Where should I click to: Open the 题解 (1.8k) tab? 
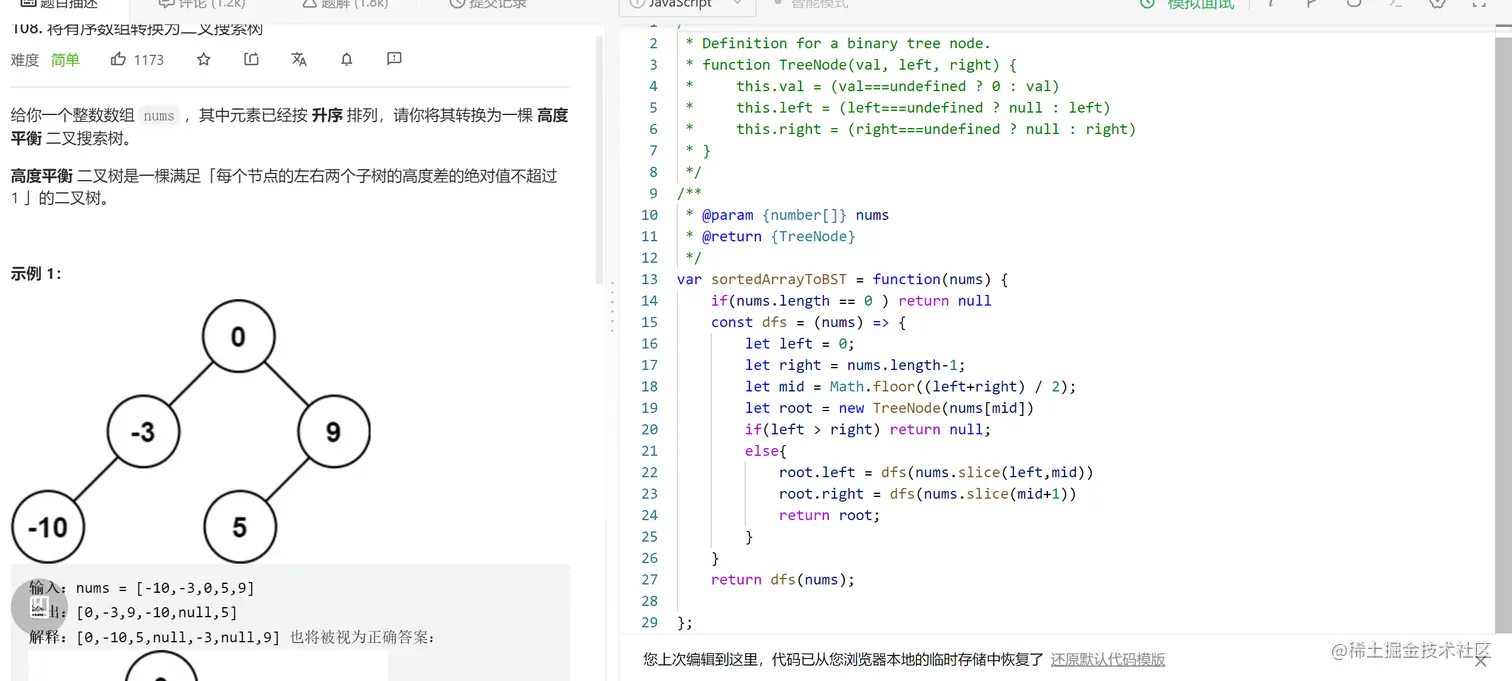[343, 4]
